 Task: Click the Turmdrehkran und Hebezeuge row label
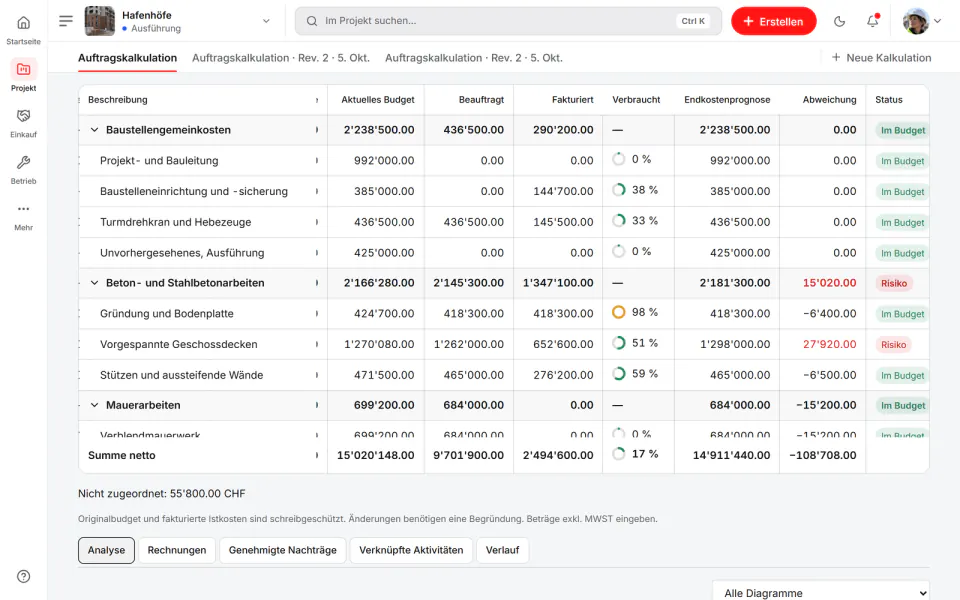tap(176, 222)
